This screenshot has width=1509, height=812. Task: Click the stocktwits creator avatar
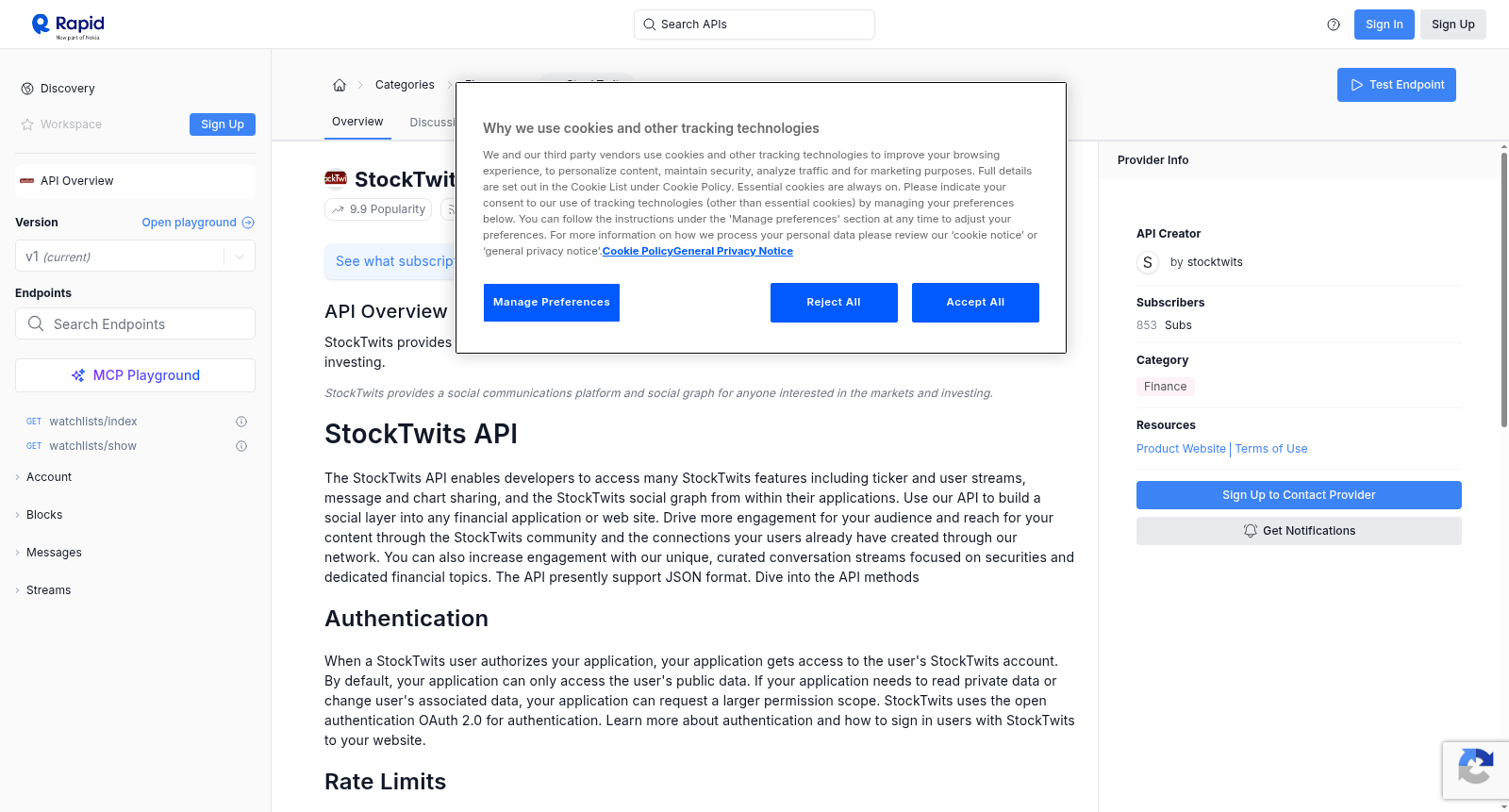coord(1148,262)
